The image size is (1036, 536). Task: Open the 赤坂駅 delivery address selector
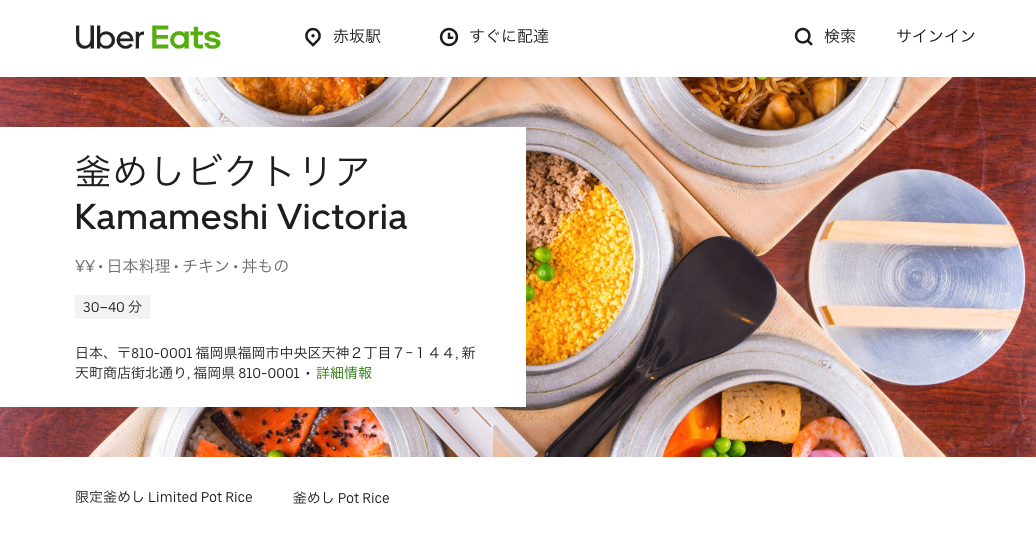pos(343,37)
